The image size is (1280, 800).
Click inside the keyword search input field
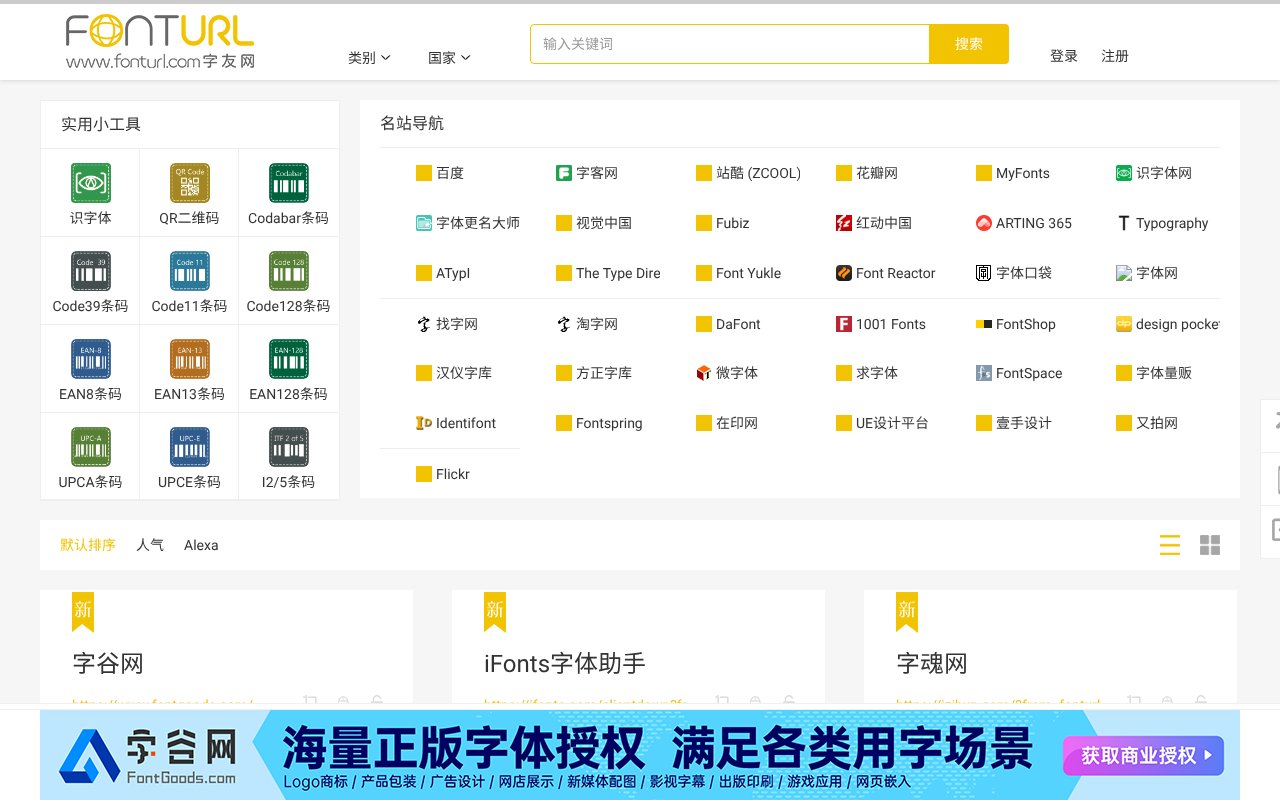point(728,44)
